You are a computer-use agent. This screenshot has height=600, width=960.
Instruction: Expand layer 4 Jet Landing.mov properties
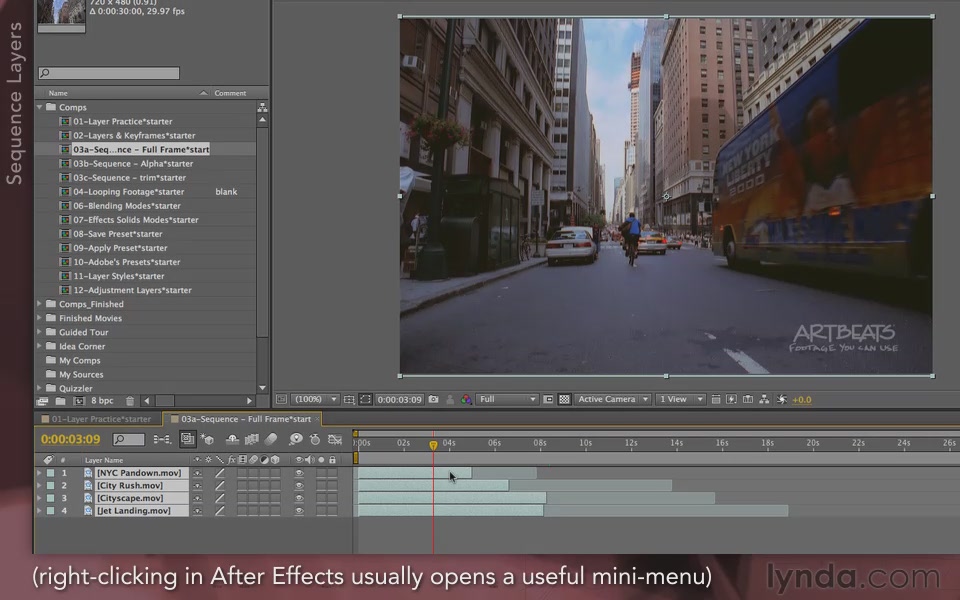(x=39, y=511)
